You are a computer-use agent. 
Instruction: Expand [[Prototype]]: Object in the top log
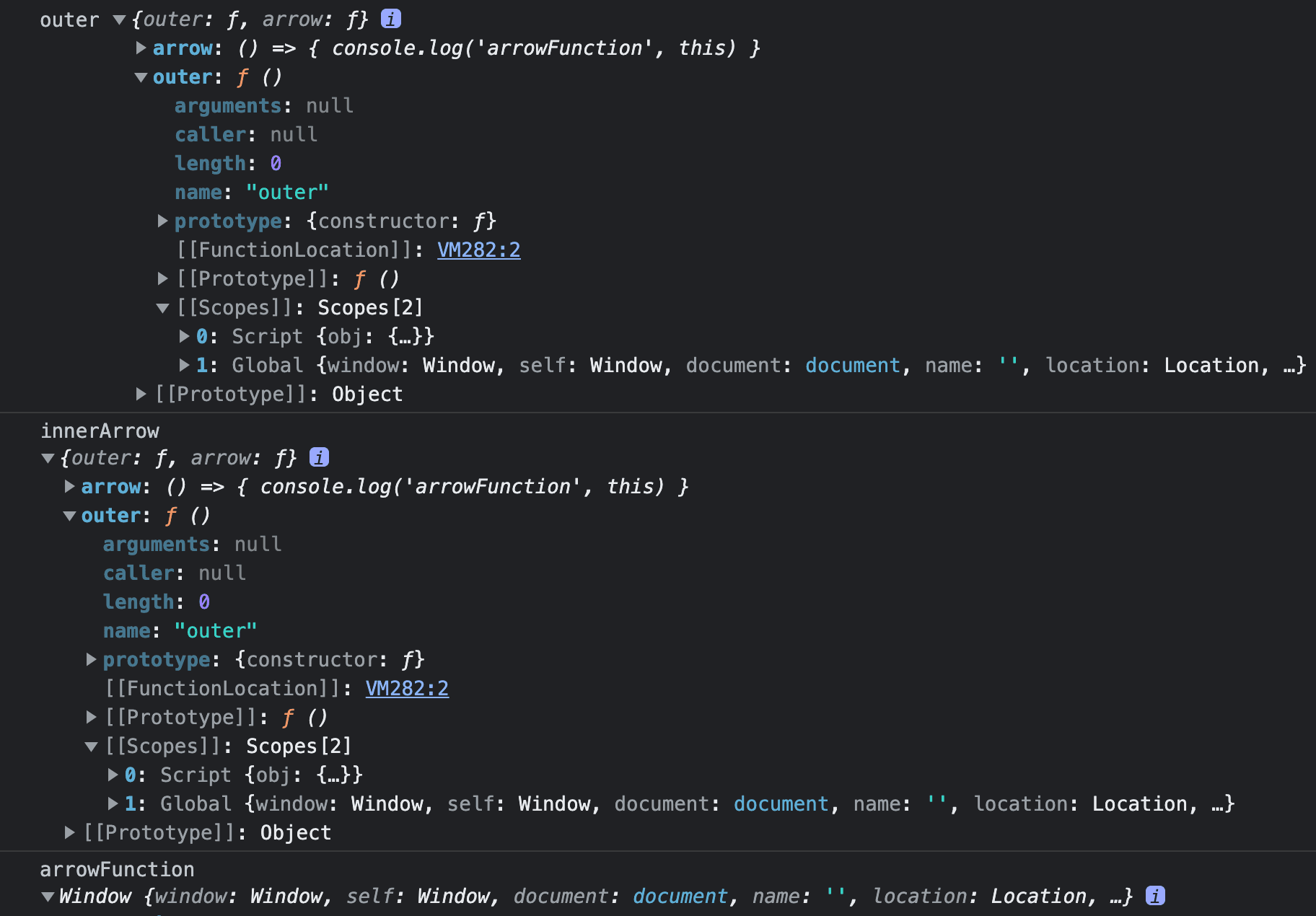141,395
